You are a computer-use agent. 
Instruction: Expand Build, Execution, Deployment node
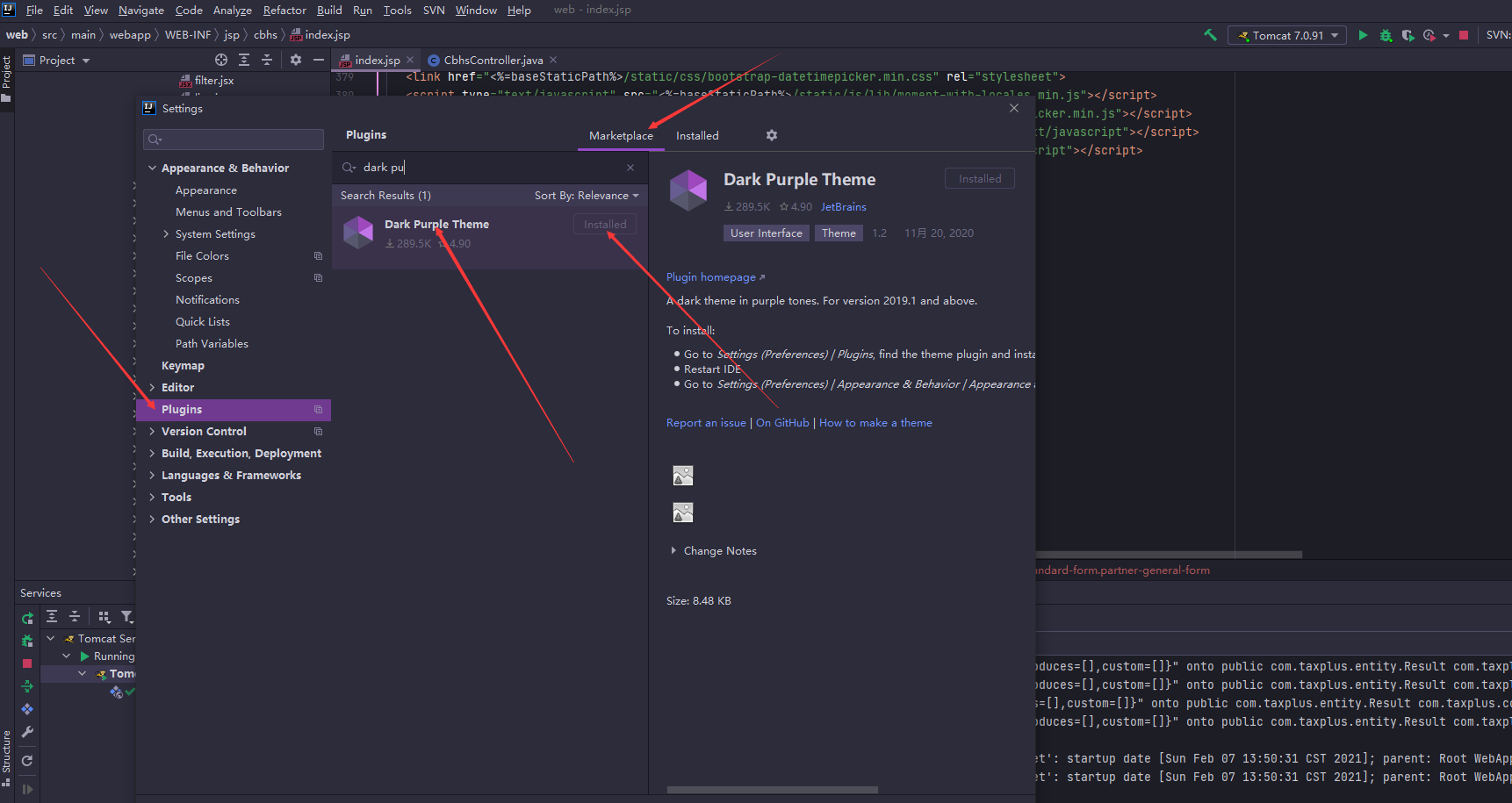coord(153,453)
